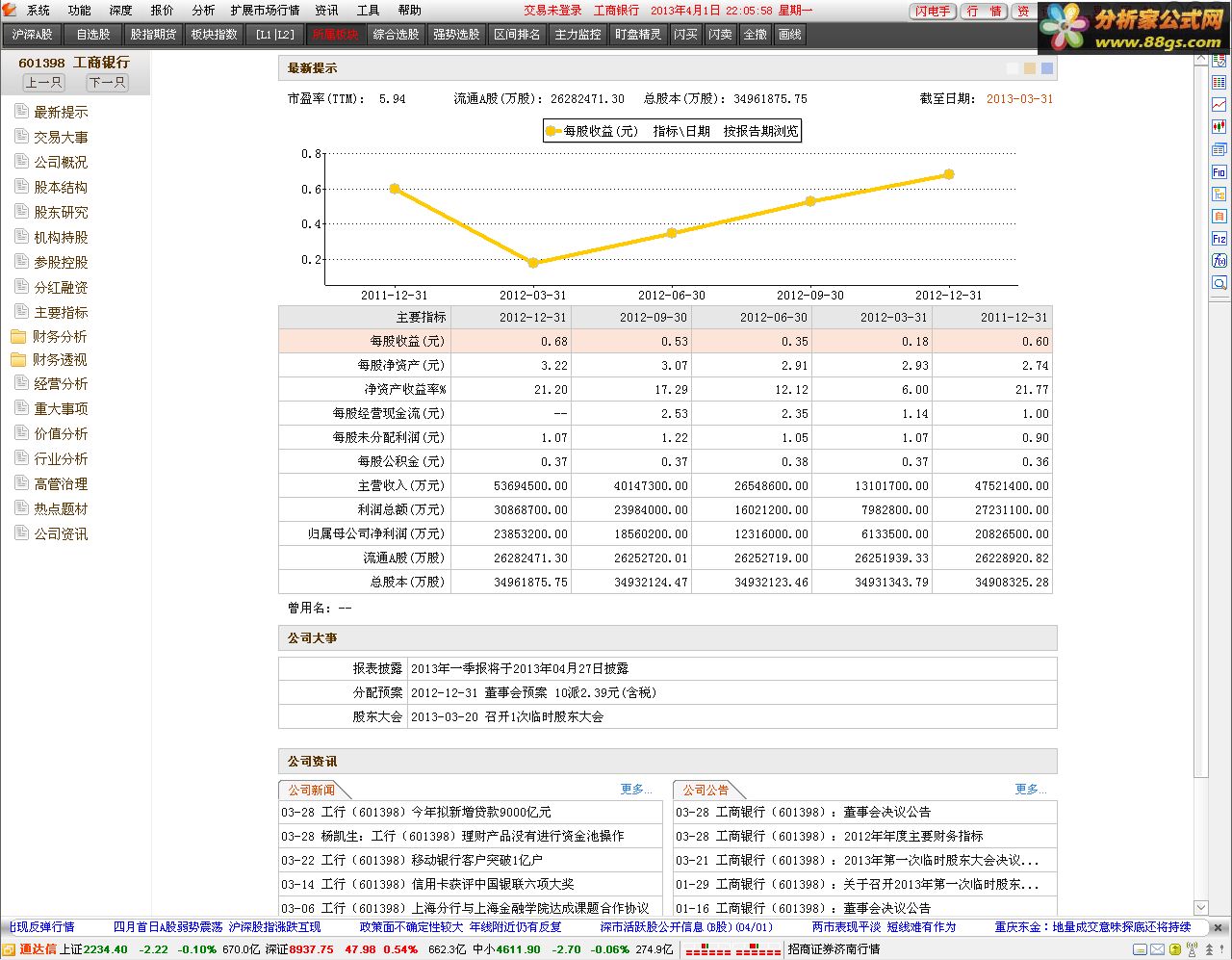Click 画线 toolbar button
This screenshot has width=1232, height=960.
[789, 35]
